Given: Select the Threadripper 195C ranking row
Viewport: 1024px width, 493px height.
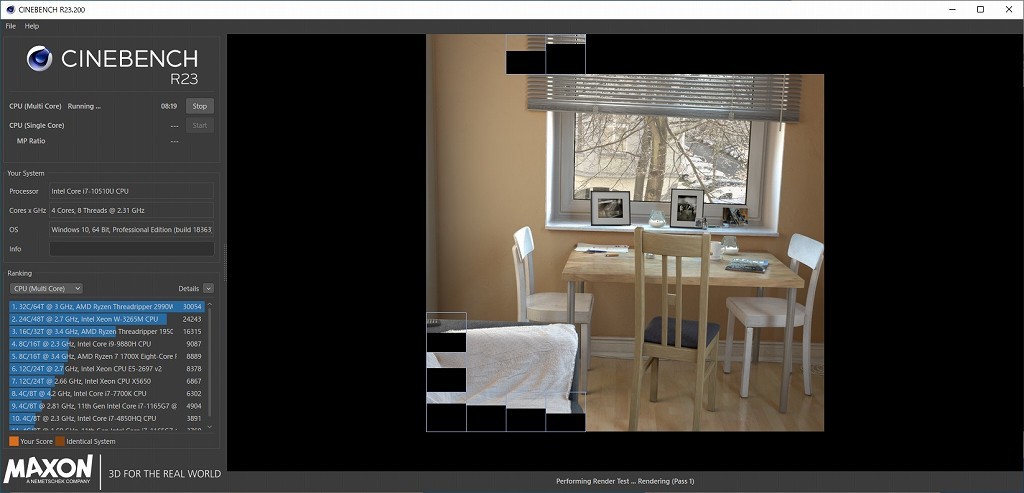Looking at the screenshot, I should tap(107, 331).
